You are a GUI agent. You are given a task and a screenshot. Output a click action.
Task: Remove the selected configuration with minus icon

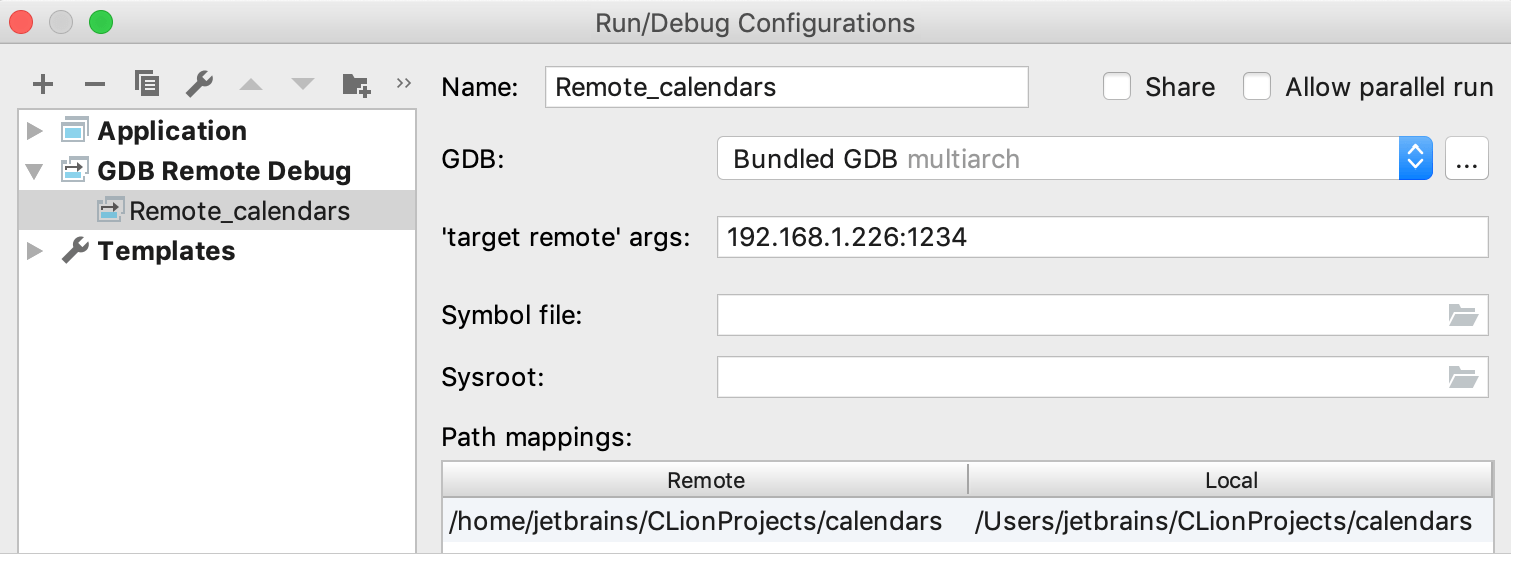point(95,84)
